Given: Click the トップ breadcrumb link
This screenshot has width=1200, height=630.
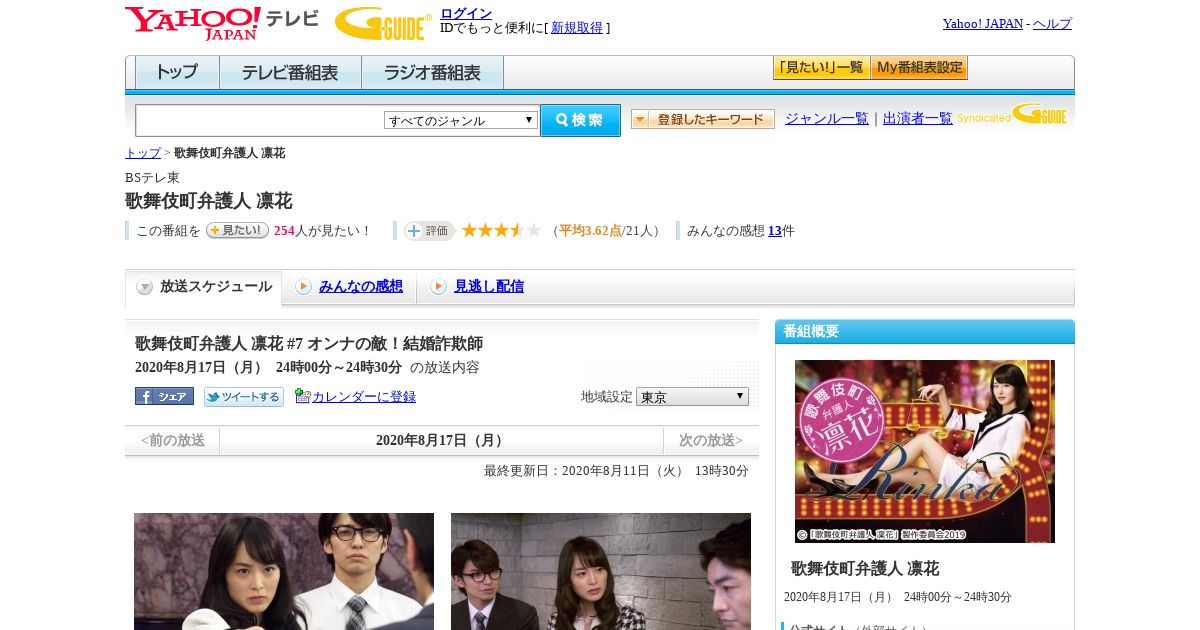Looking at the screenshot, I should pyautogui.click(x=143, y=153).
